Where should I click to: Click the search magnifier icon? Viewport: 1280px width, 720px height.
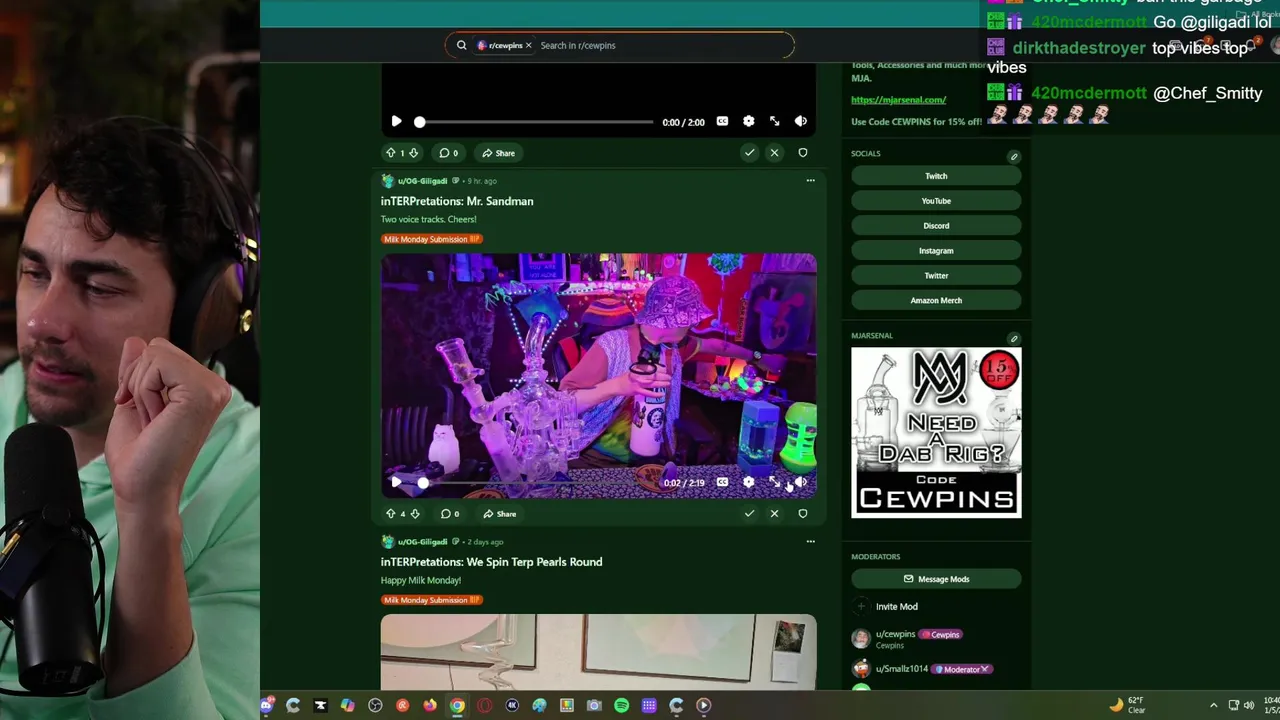(461, 45)
